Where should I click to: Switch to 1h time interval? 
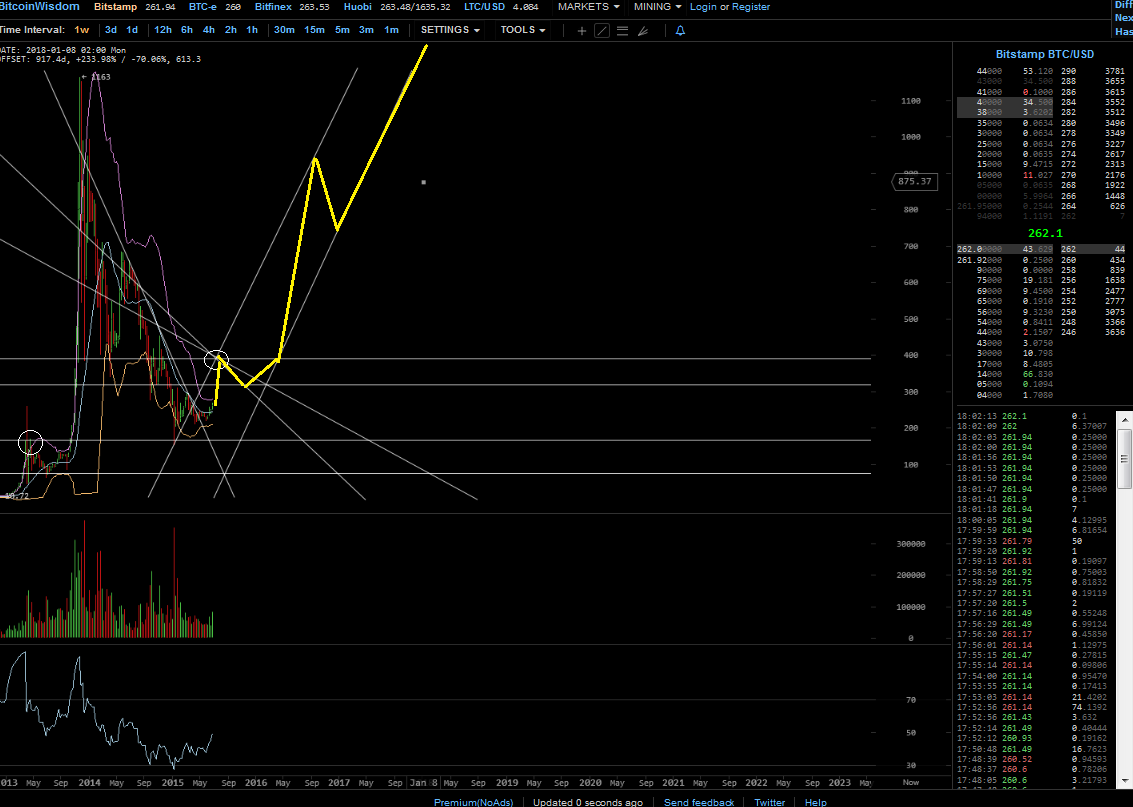click(x=251, y=30)
